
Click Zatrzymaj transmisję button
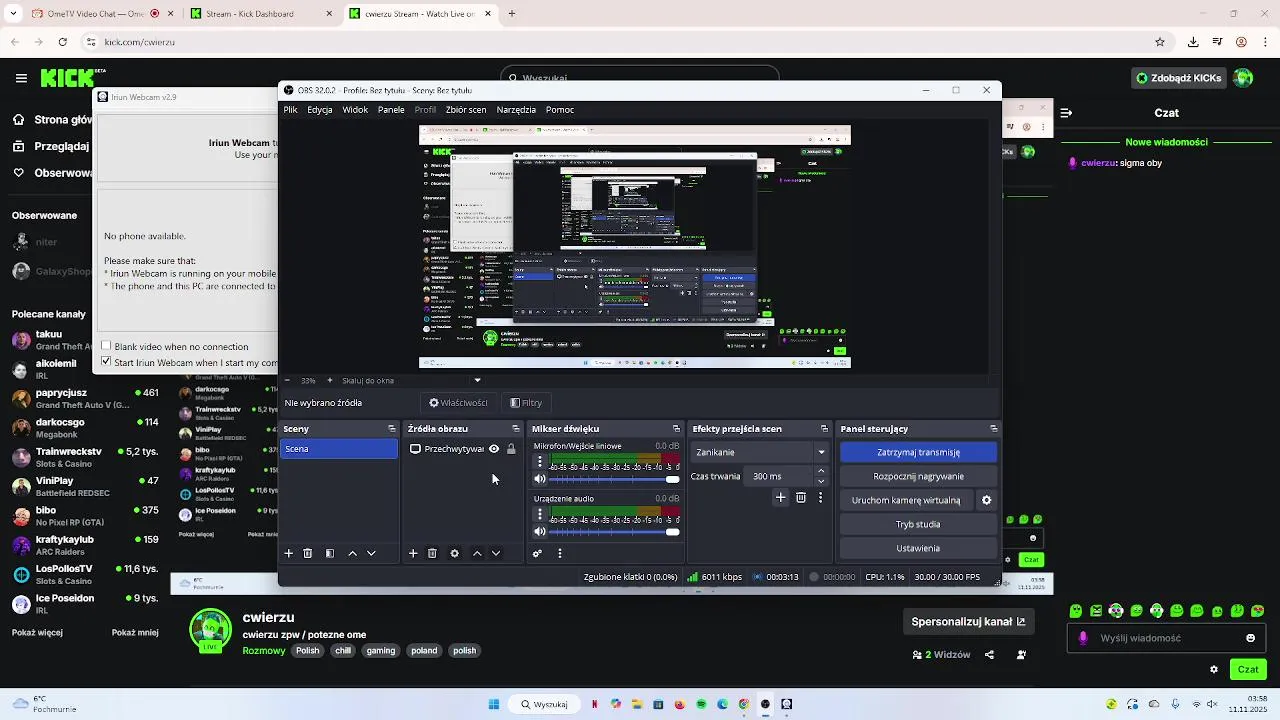click(x=918, y=452)
